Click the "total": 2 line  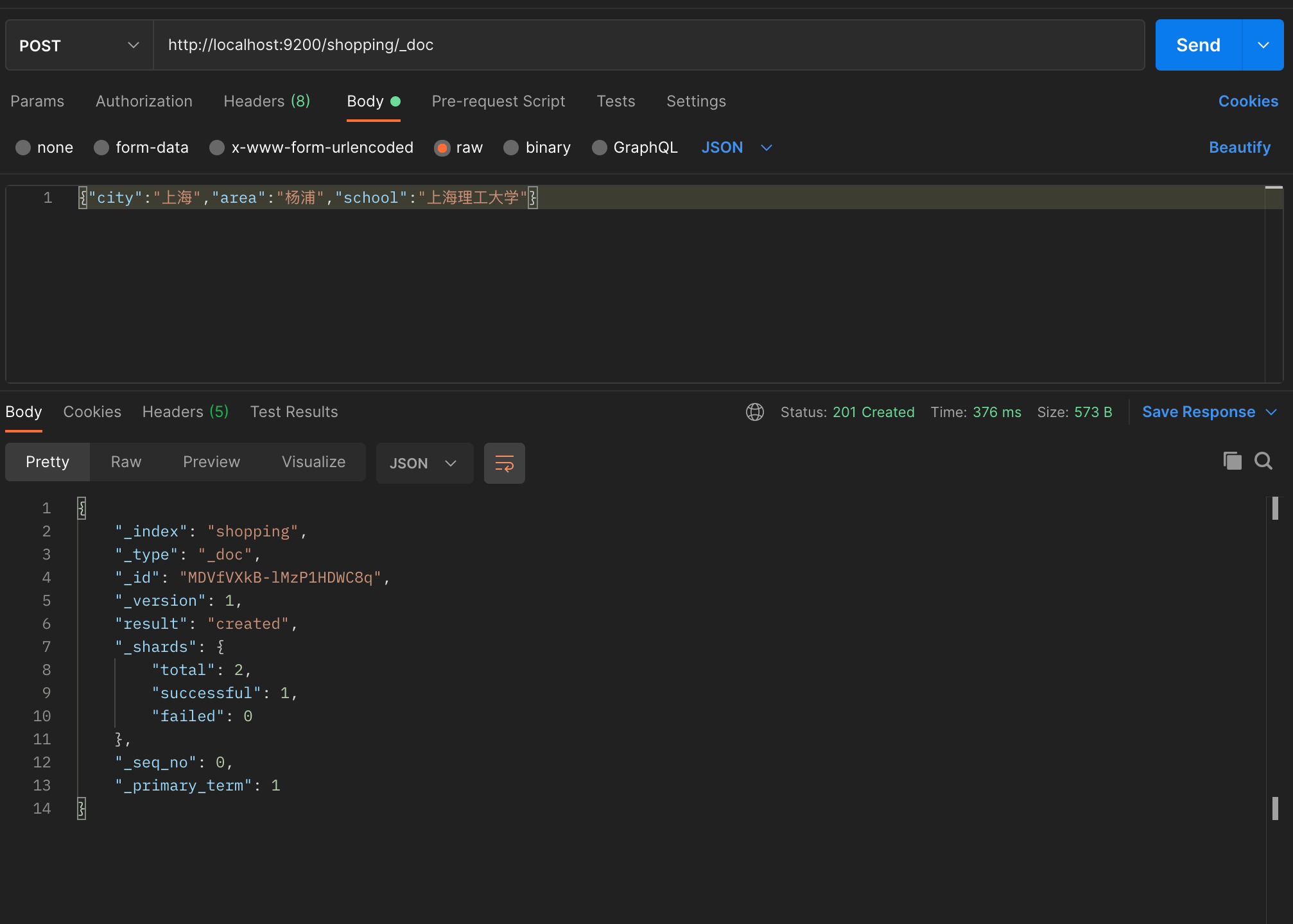coord(202,670)
